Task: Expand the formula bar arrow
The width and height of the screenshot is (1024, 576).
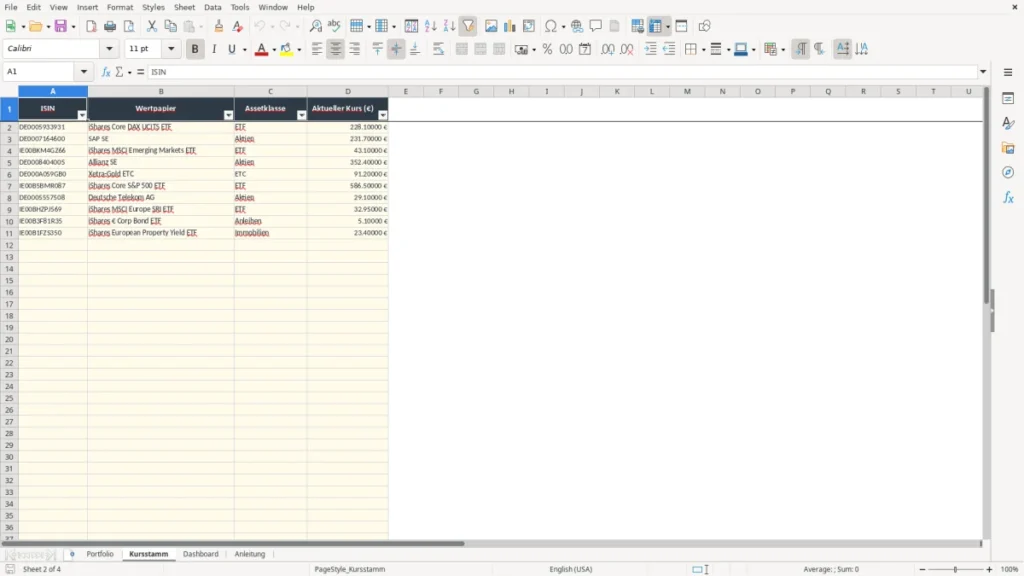Action: 983,72
